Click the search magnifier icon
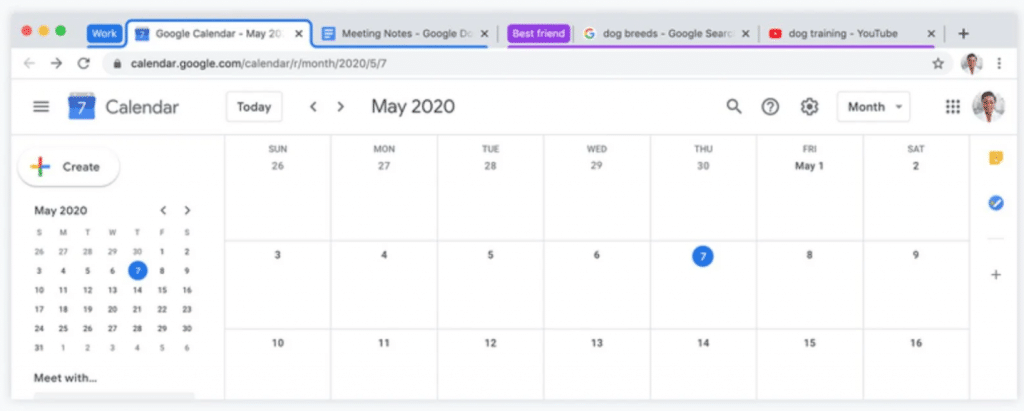The width and height of the screenshot is (1024, 411). (734, 107)
